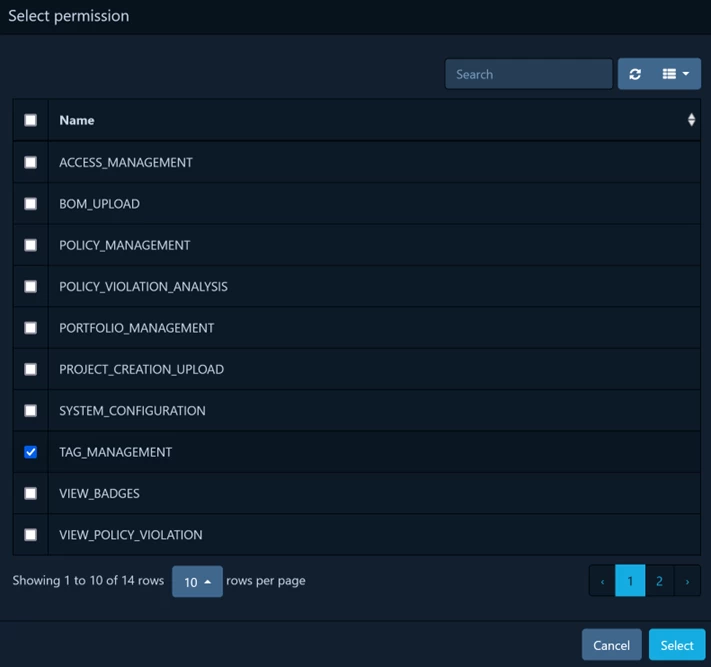Check the POLICY_VIOLATION_ANALYSIS checkbox

coord(30,287)
